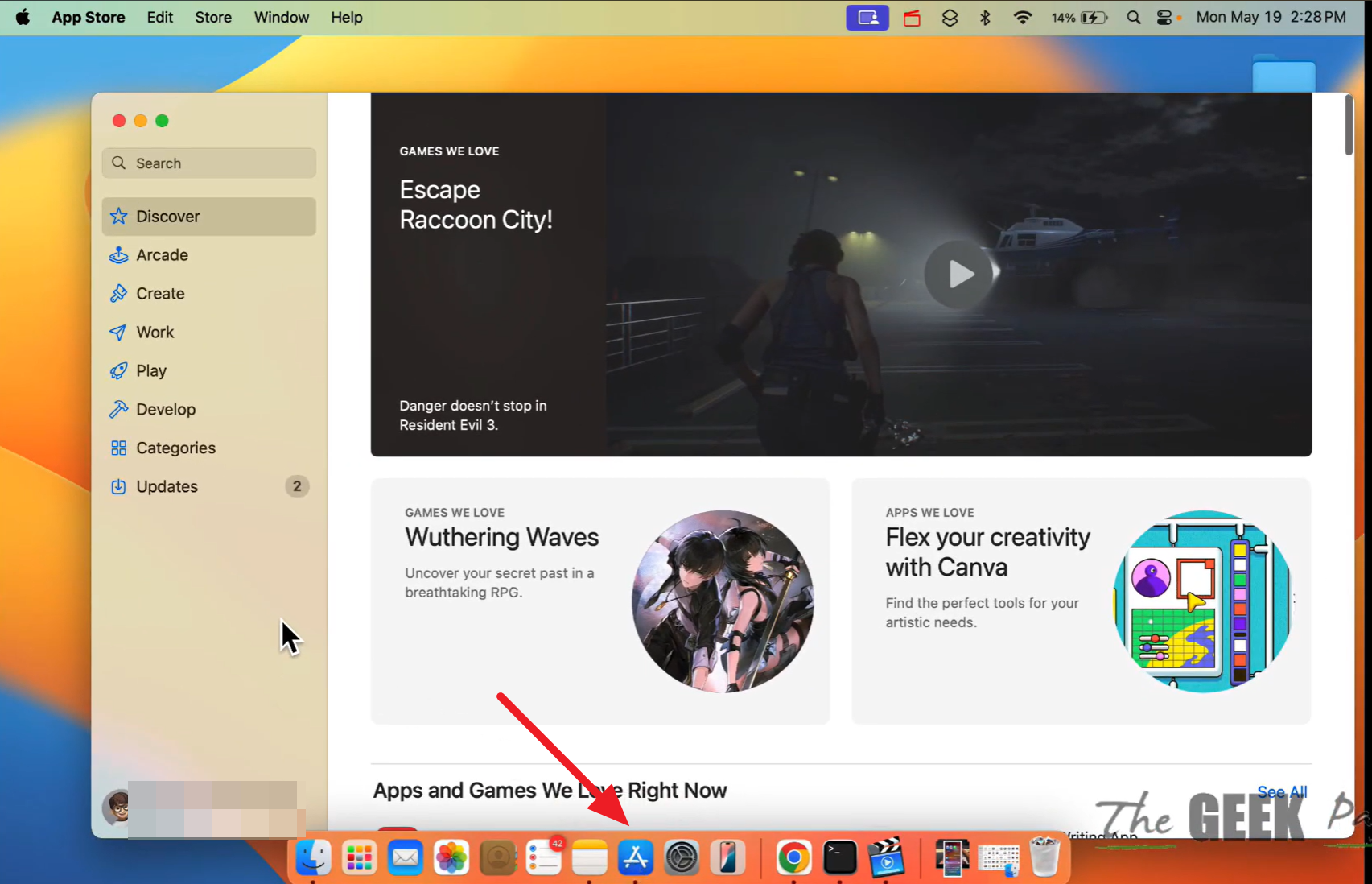This screenshot has width=1372, height=884.
Task: Open the Store menu
Action: (213, 17)
